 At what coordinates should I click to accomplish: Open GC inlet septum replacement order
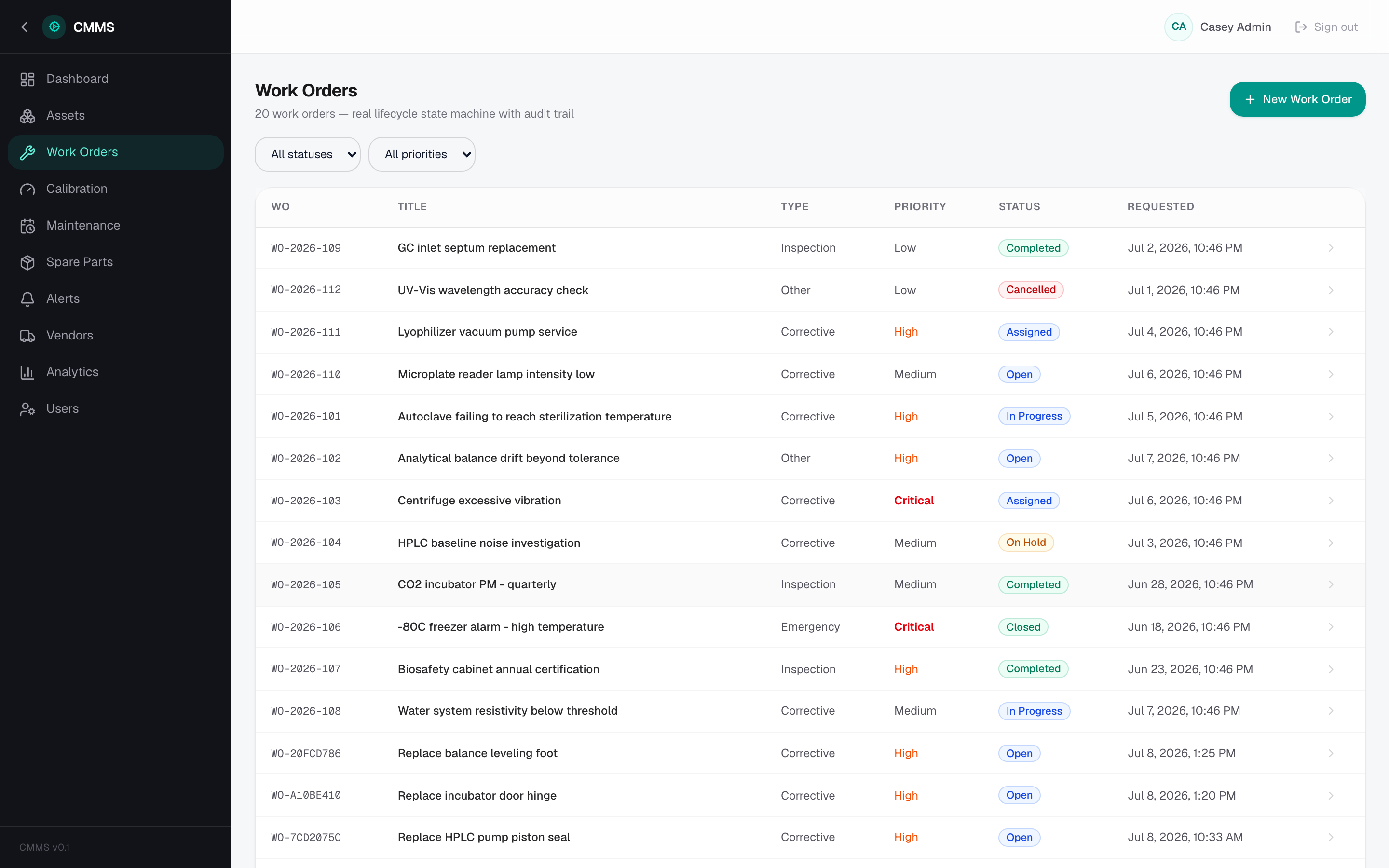pos(477,248)
